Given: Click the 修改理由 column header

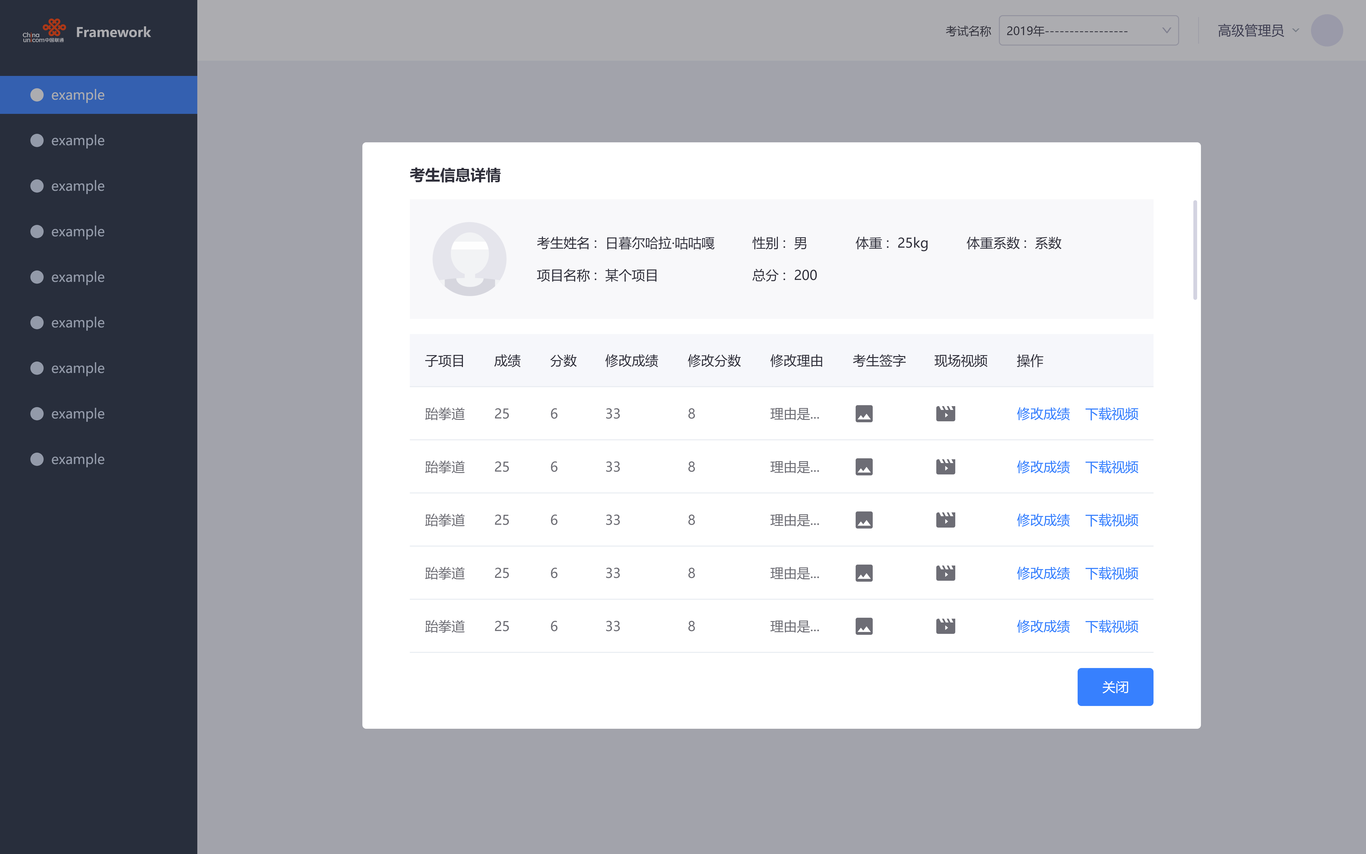Looking at the screenshot, I should tap(796, 361).
